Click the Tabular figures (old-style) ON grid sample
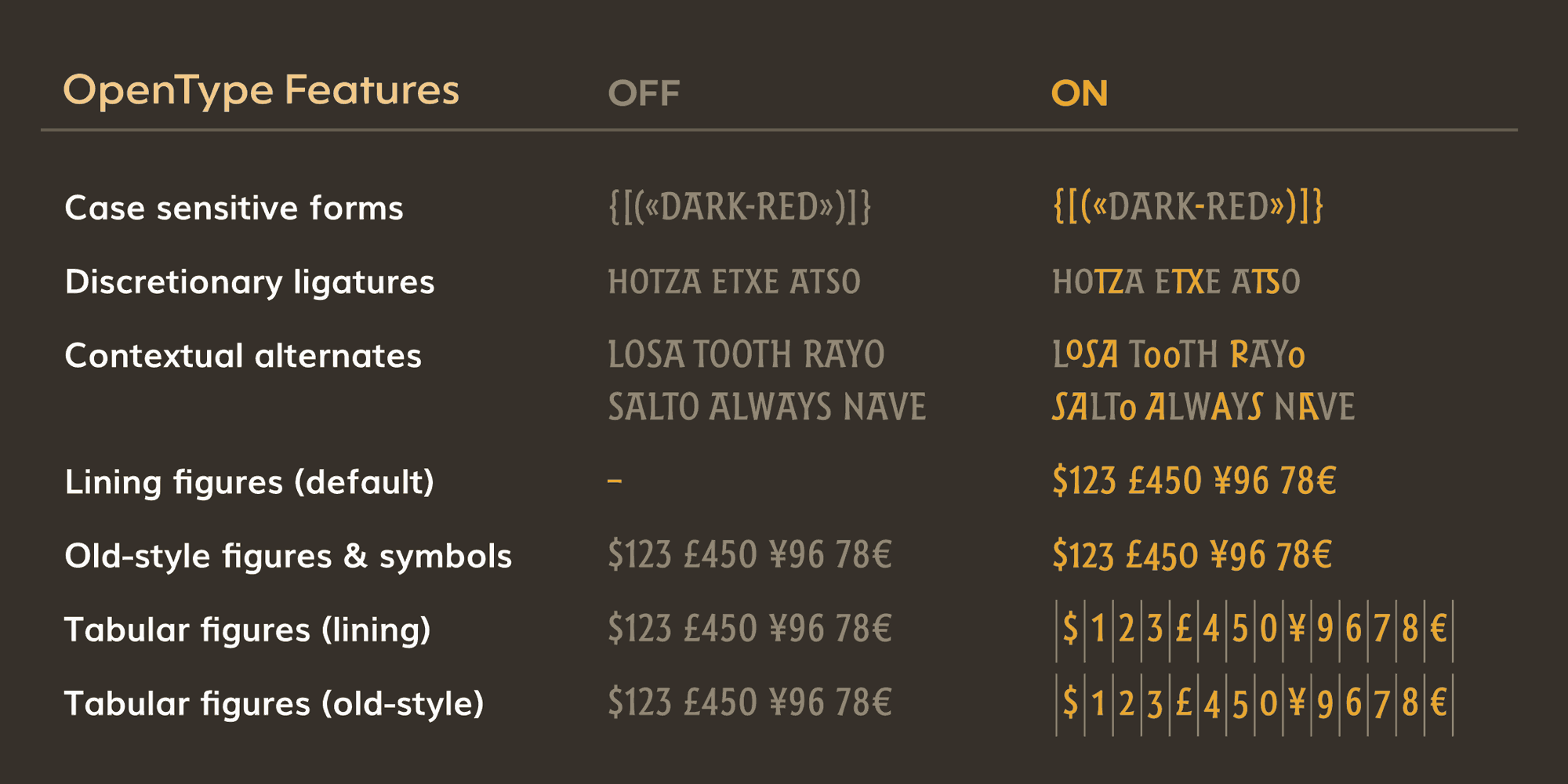1568x784 pixels. (x=1254, y=703)
